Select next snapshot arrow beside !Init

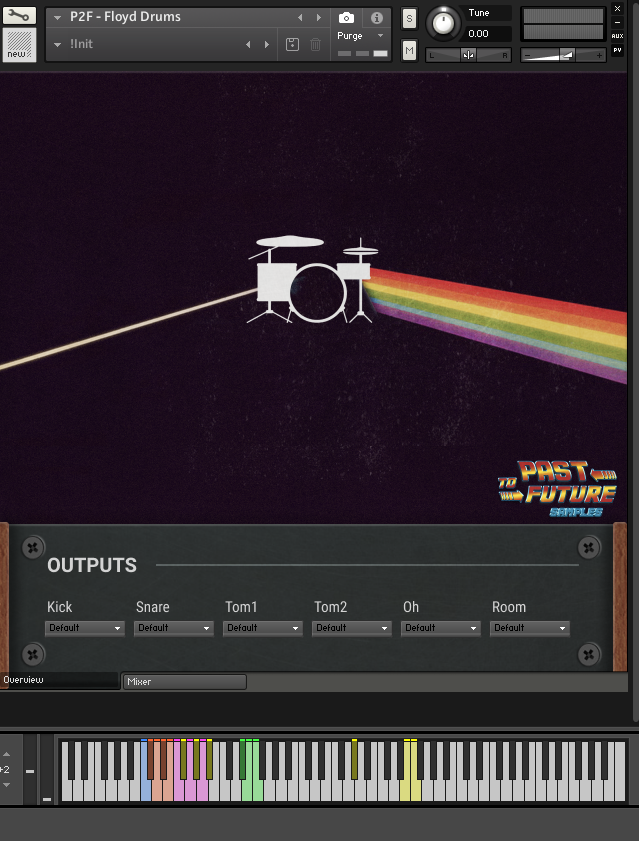(x=267, y=45)
